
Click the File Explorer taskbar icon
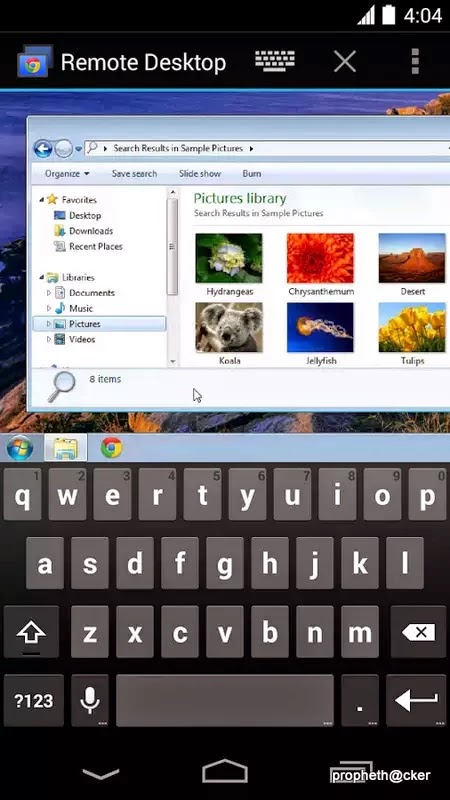pyautogui.click(x=66, y=448)
